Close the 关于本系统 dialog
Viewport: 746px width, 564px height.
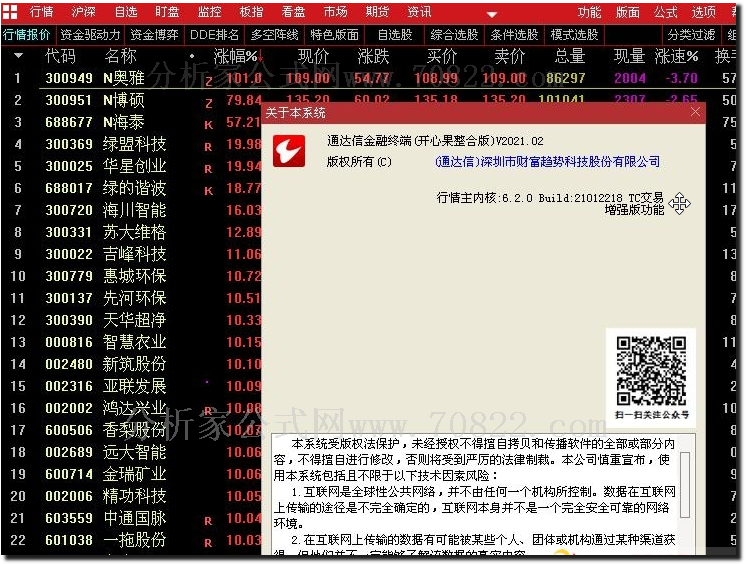[695, 112]
